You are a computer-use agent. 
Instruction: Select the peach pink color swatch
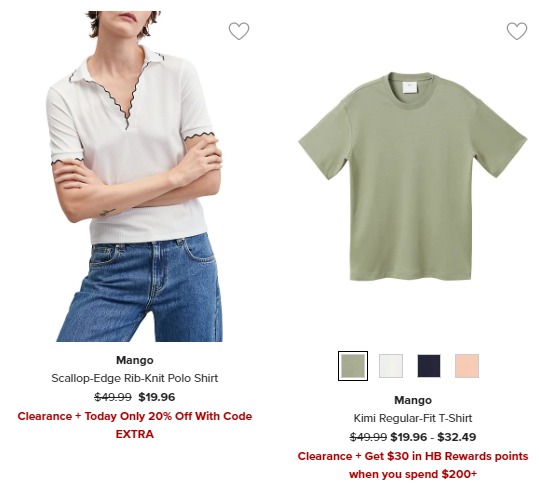pos(467,366)
